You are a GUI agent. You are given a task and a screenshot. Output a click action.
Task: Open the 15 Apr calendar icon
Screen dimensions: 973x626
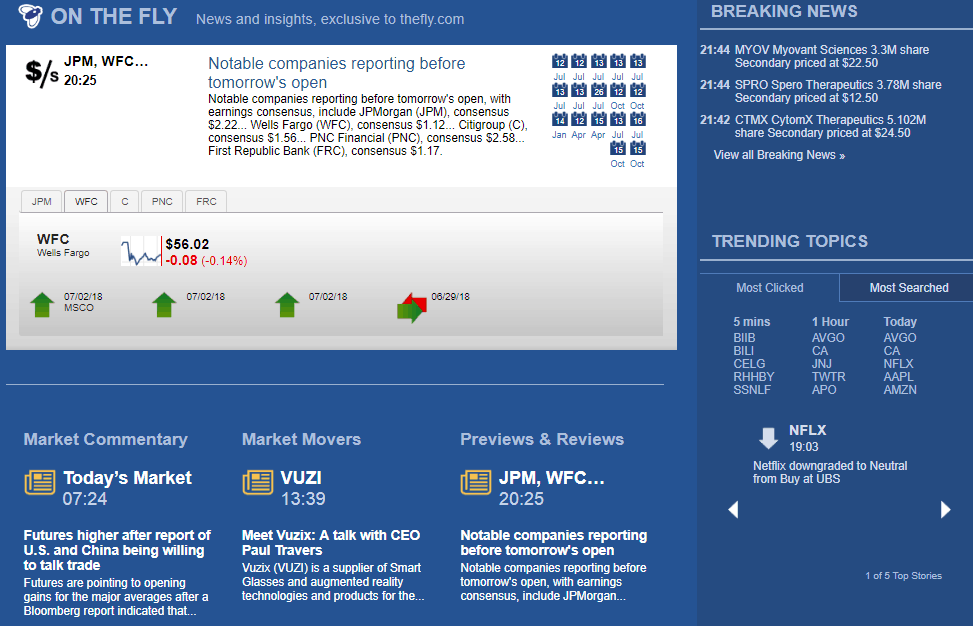coord(598,119)
